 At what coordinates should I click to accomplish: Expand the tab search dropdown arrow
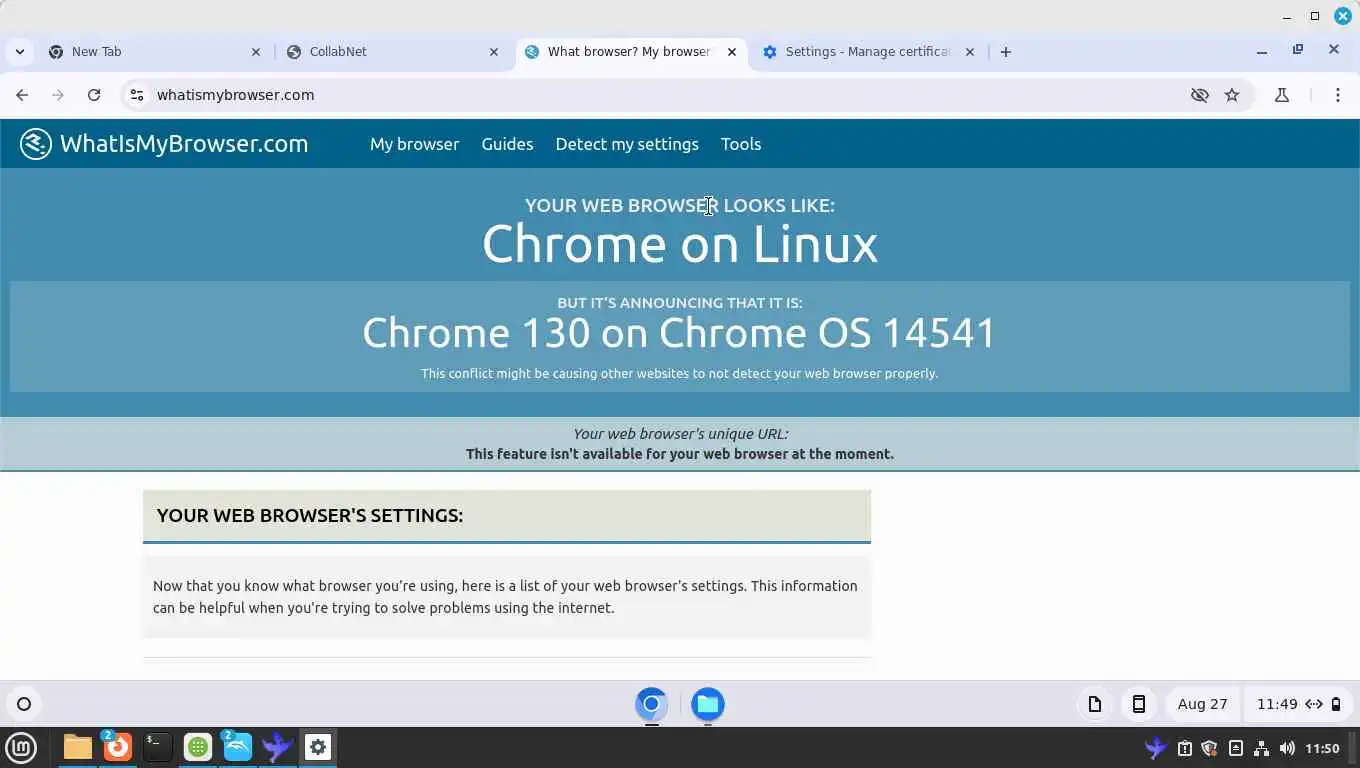(20, 52)
